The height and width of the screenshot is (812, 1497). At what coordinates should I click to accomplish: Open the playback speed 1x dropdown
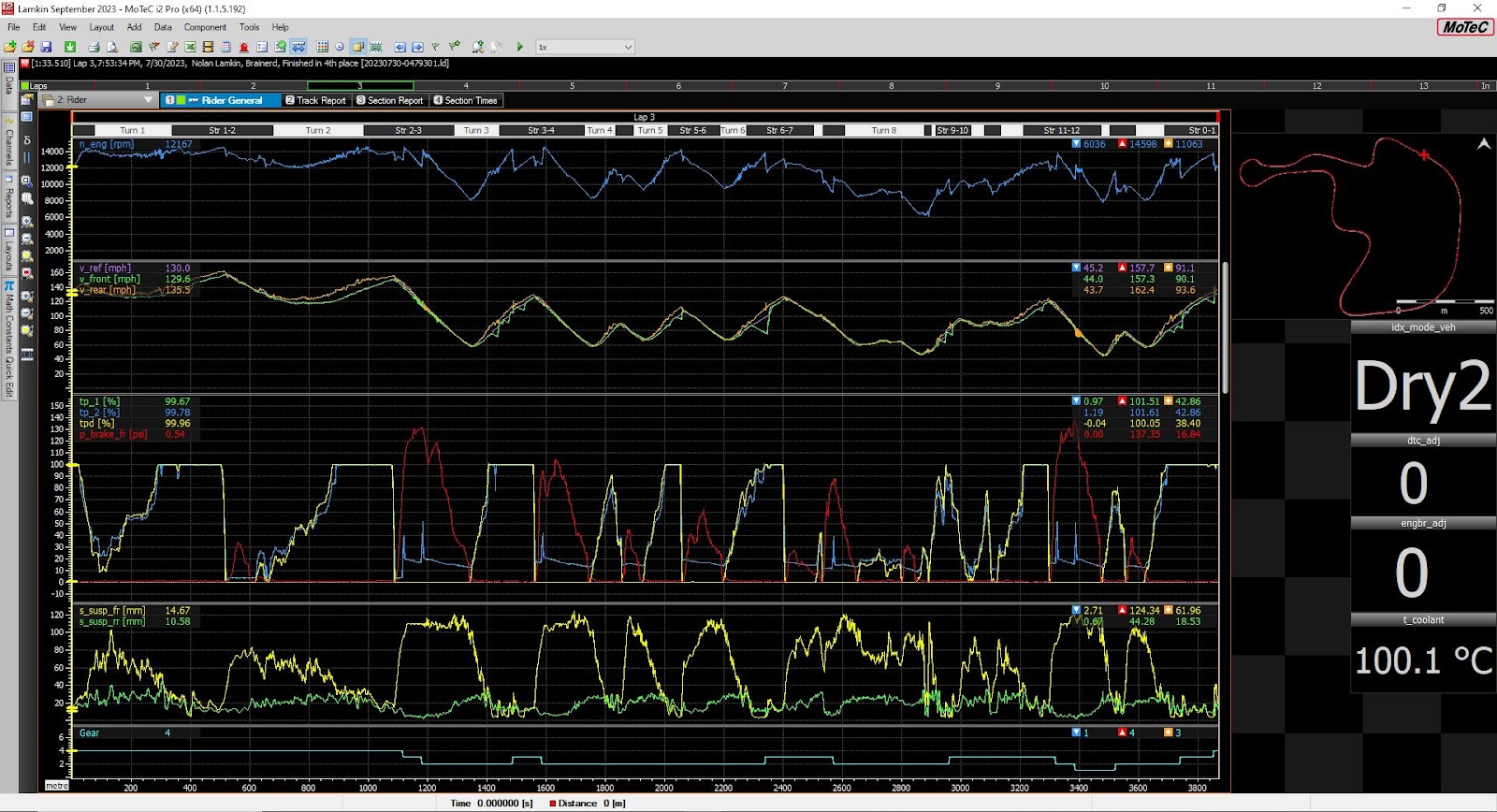coord(628,47)
